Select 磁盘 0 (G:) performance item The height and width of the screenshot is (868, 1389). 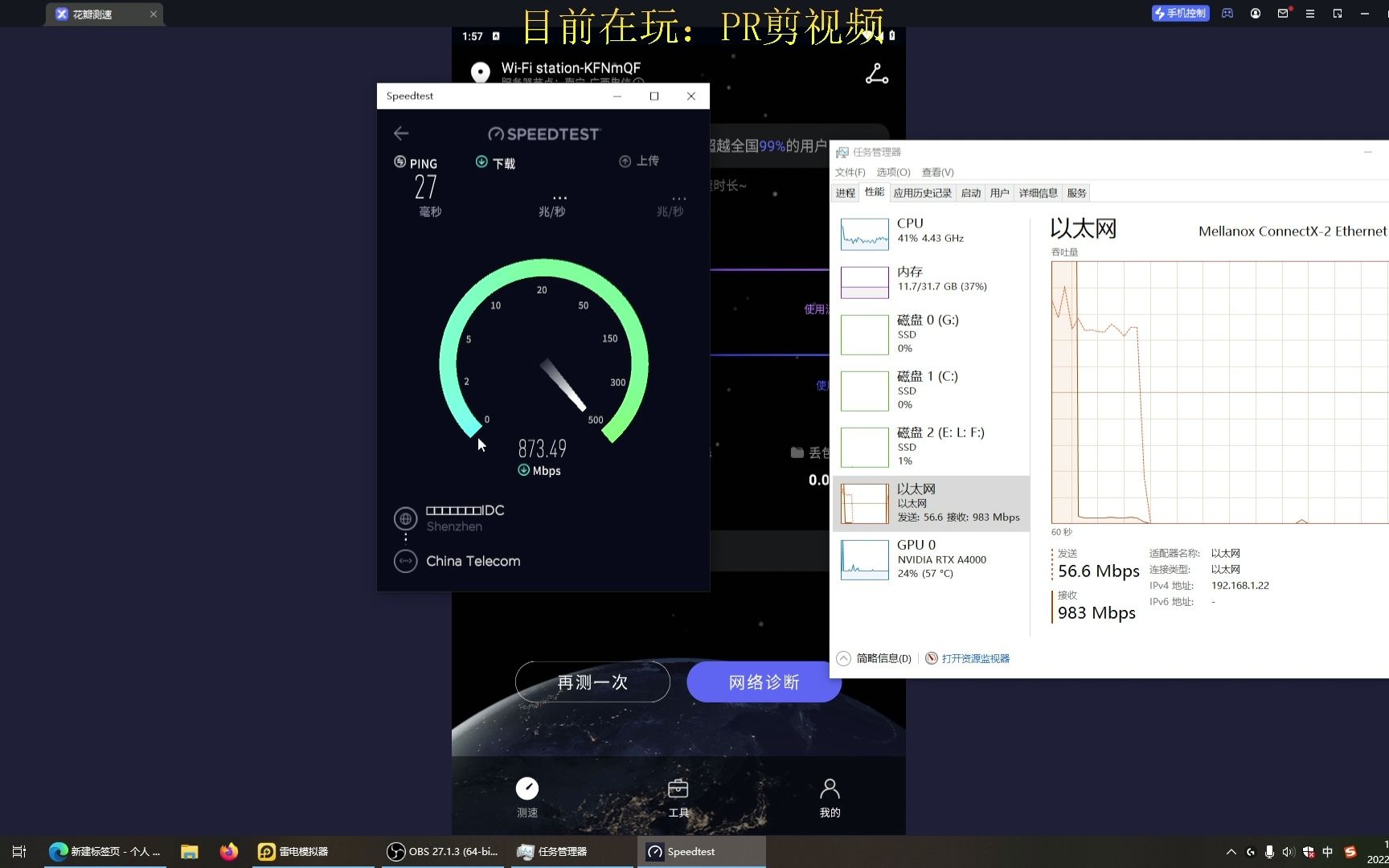coord(932,334)
